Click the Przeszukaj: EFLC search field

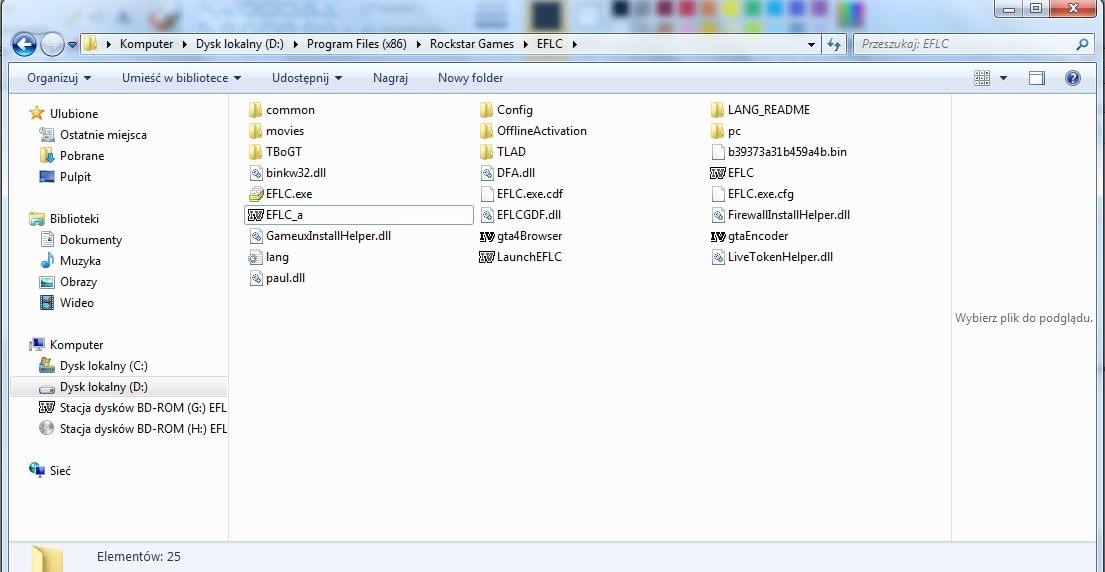coord(960,44)
